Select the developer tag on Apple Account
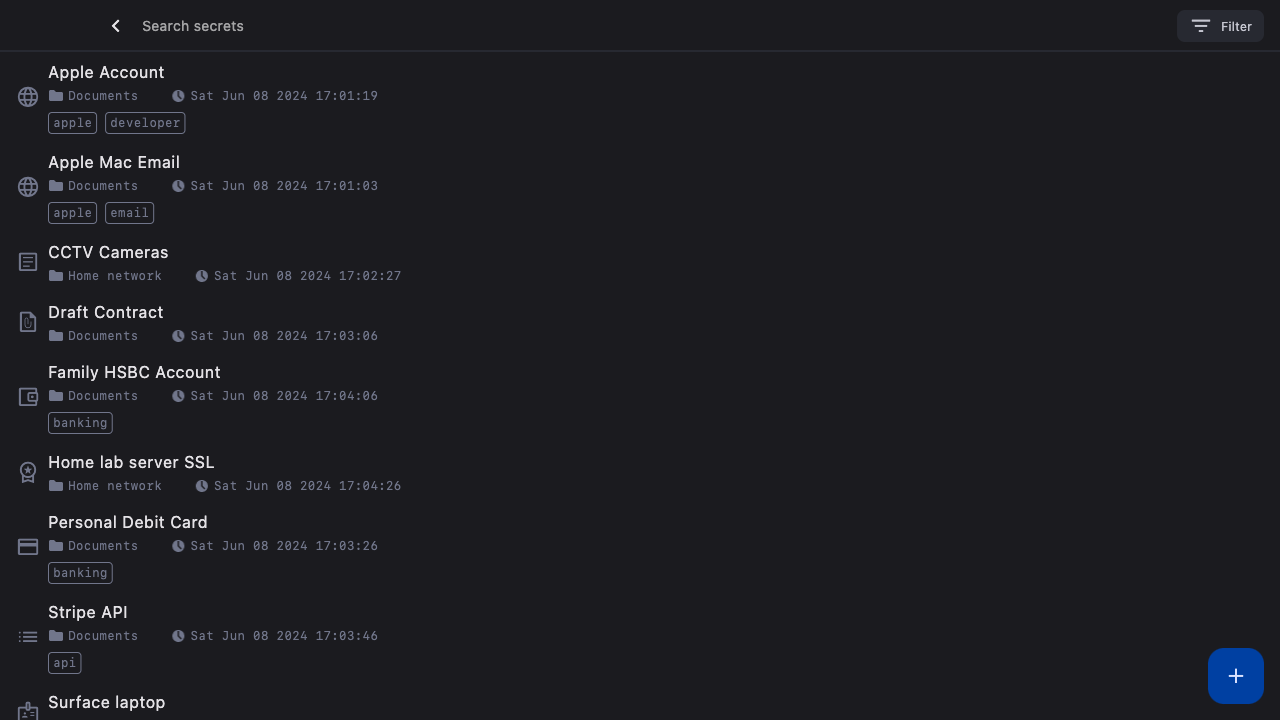This screenshot has width=1280, height=720. click(x=145, y=123)
